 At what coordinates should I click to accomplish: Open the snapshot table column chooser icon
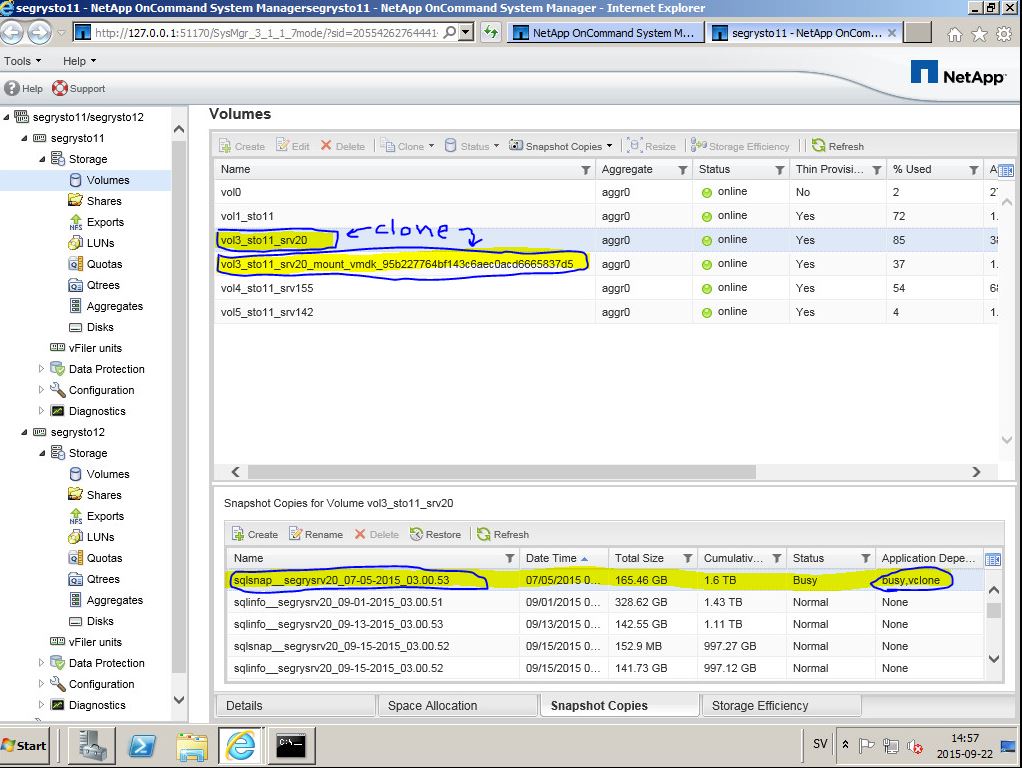(993, 559)
